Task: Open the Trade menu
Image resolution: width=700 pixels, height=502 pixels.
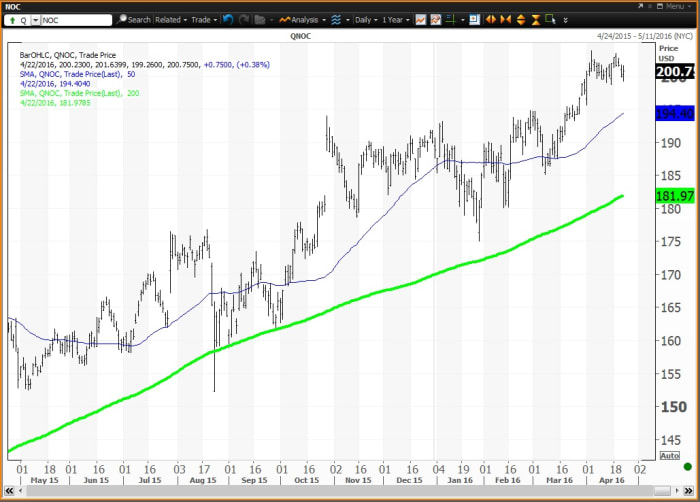Action: pyautogui.click(x=205, y=19)
